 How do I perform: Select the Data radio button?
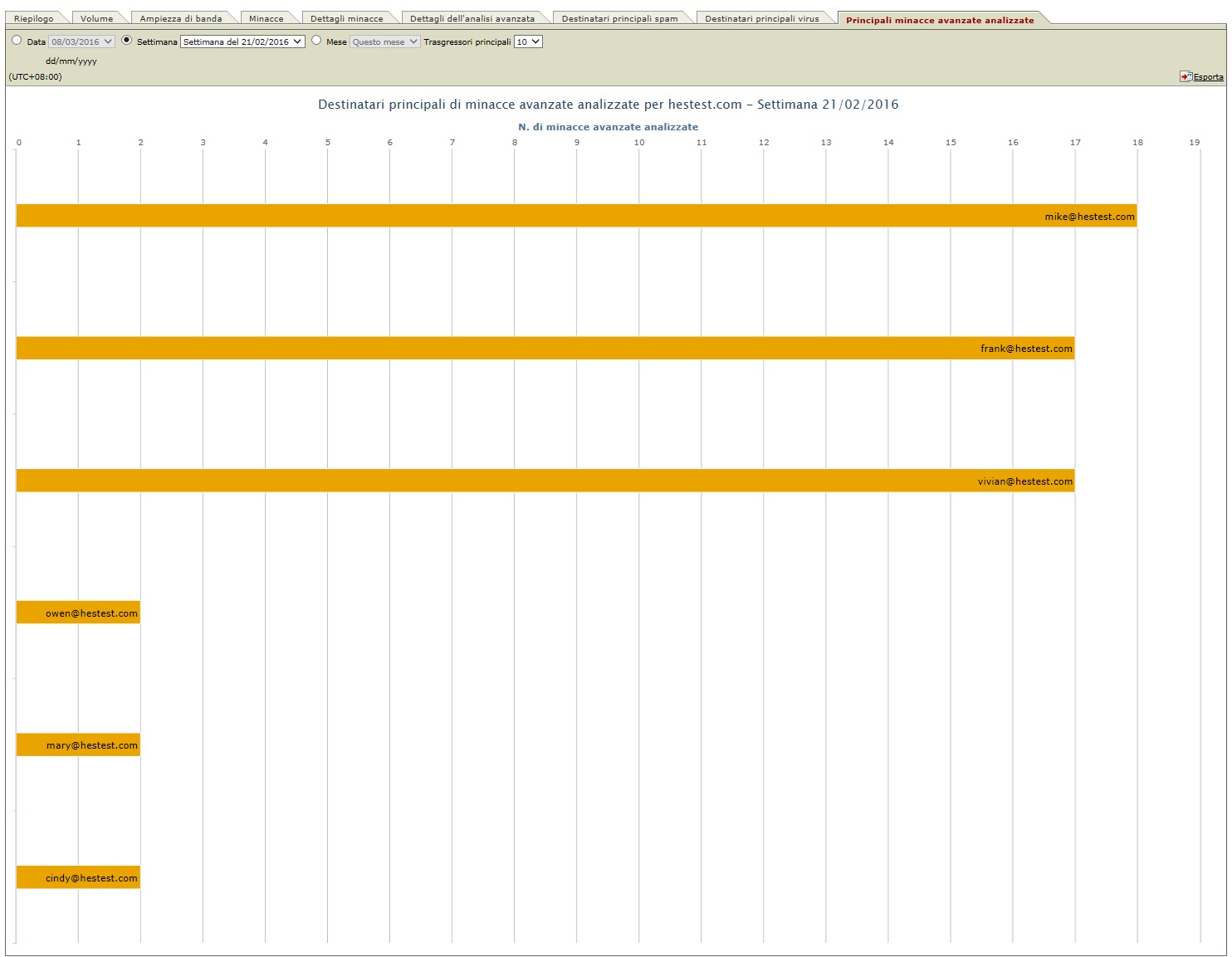pyautogui.click(x=17, y=40)
